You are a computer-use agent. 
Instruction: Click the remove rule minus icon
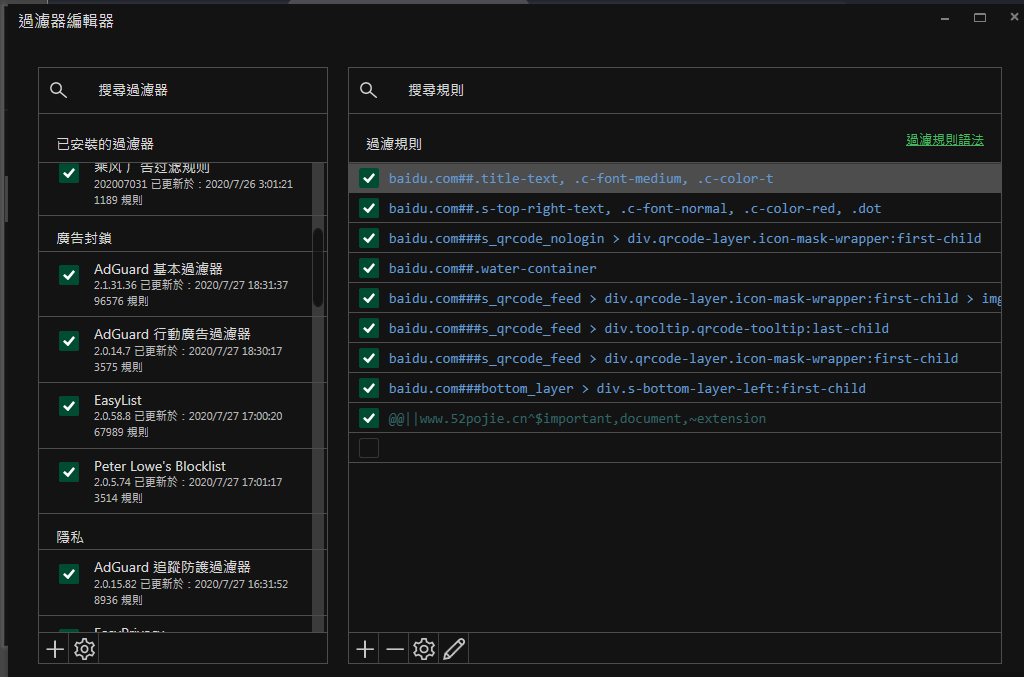click(x=394, y=649)
